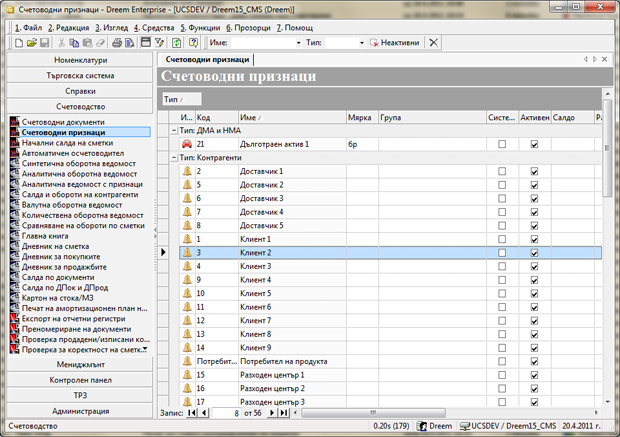The image size is (620, 437).
Task: Select the Клиент 7 name cell
Action: click(293, 321)
